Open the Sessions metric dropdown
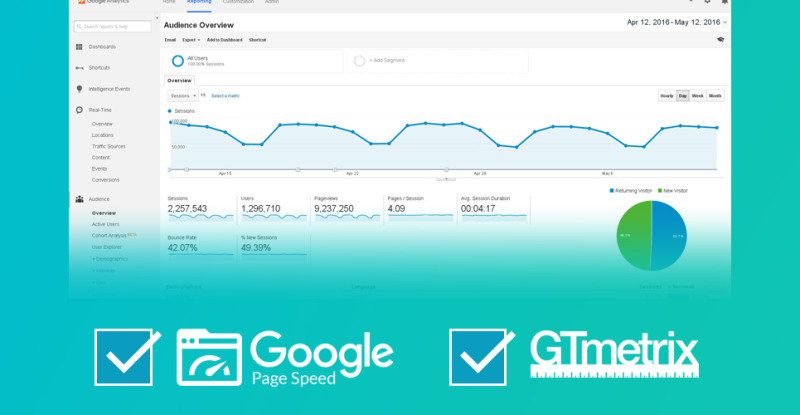Image resolution: width=800 pixels, height=415 pixels. pyautogui.click(x=183, y=95)
